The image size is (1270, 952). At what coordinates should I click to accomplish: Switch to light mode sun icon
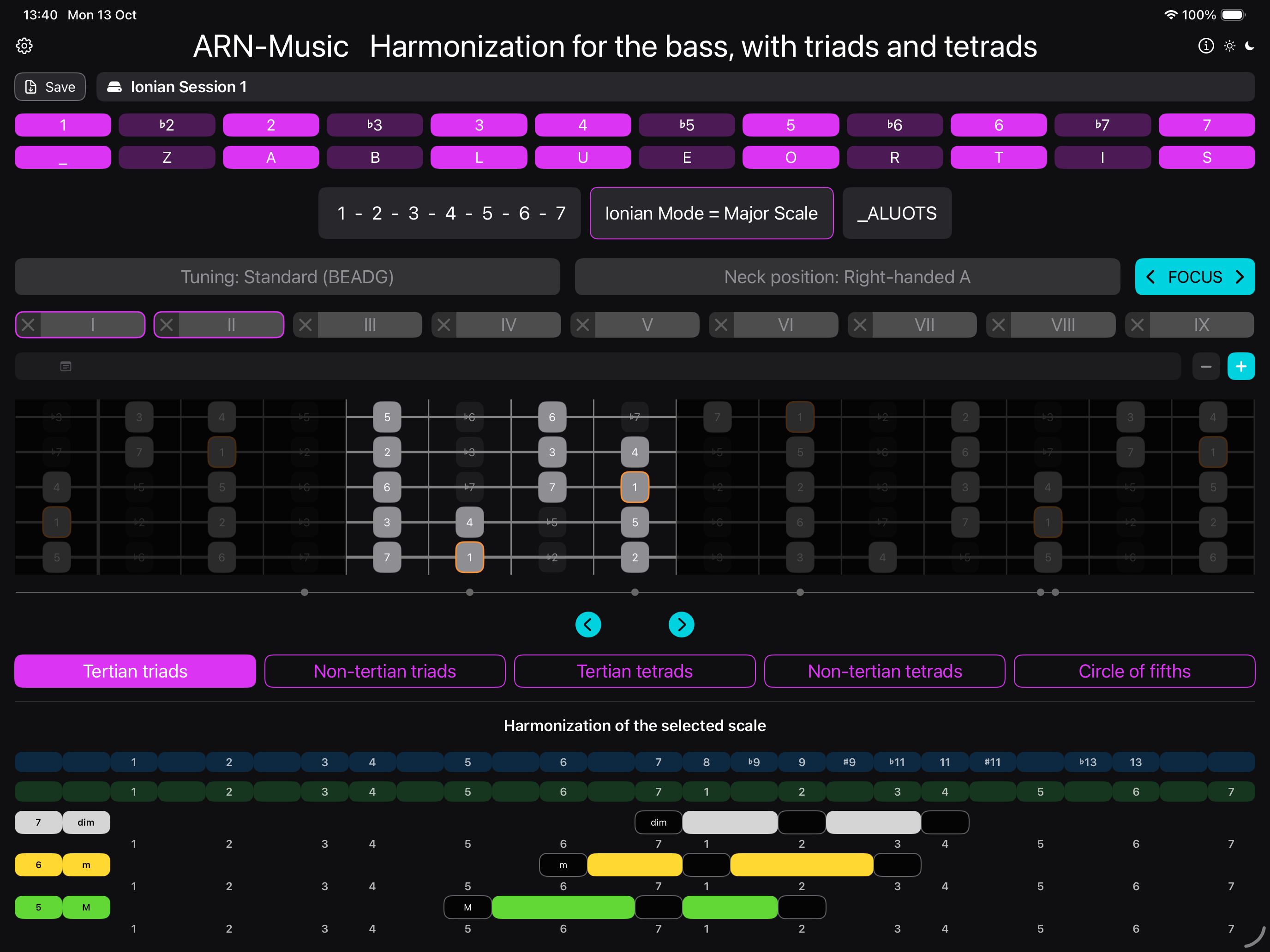(x=1229, y=46)
